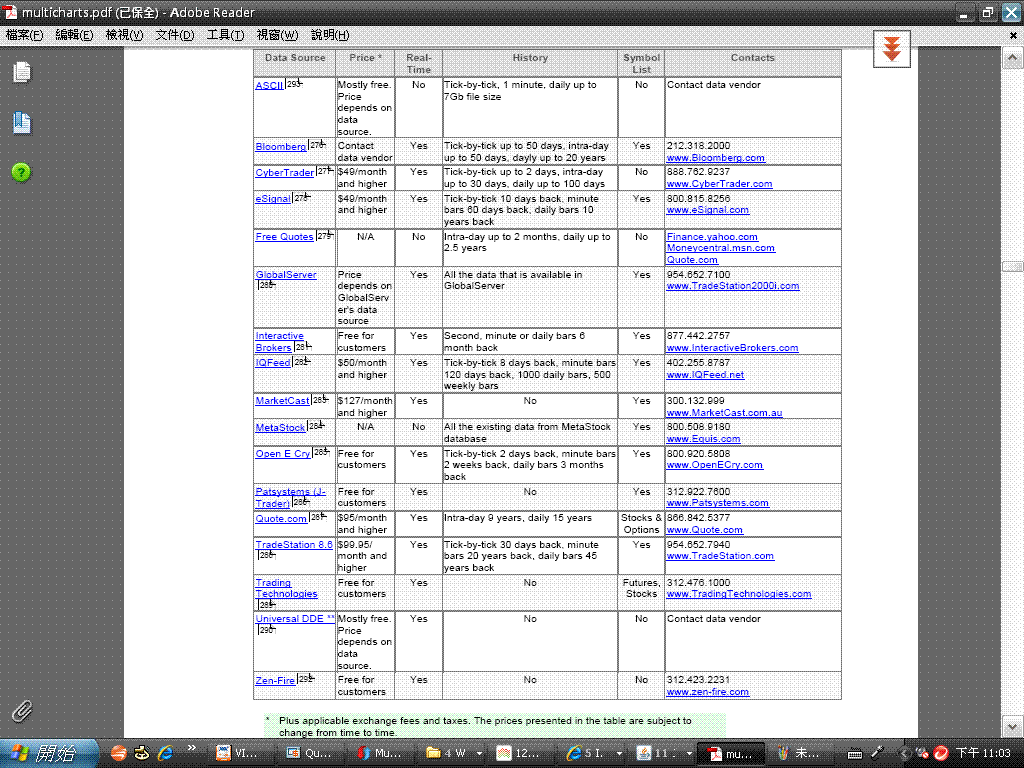The image size is (1024, 768).
Task: Click the GlobalServer link
Action: [286, 275]
